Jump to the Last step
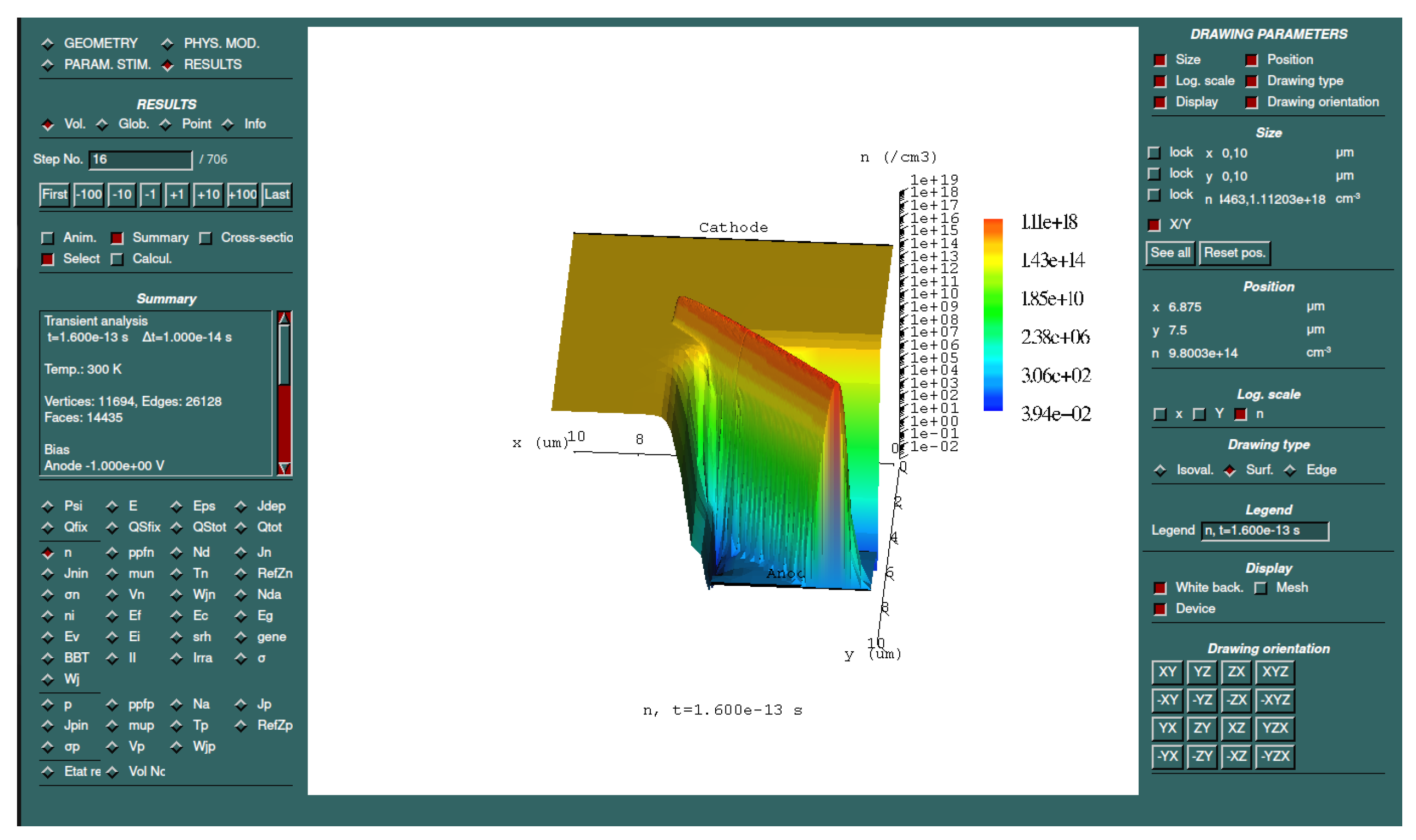This screenshot has width=1416, height=840. tap(276, 195)
